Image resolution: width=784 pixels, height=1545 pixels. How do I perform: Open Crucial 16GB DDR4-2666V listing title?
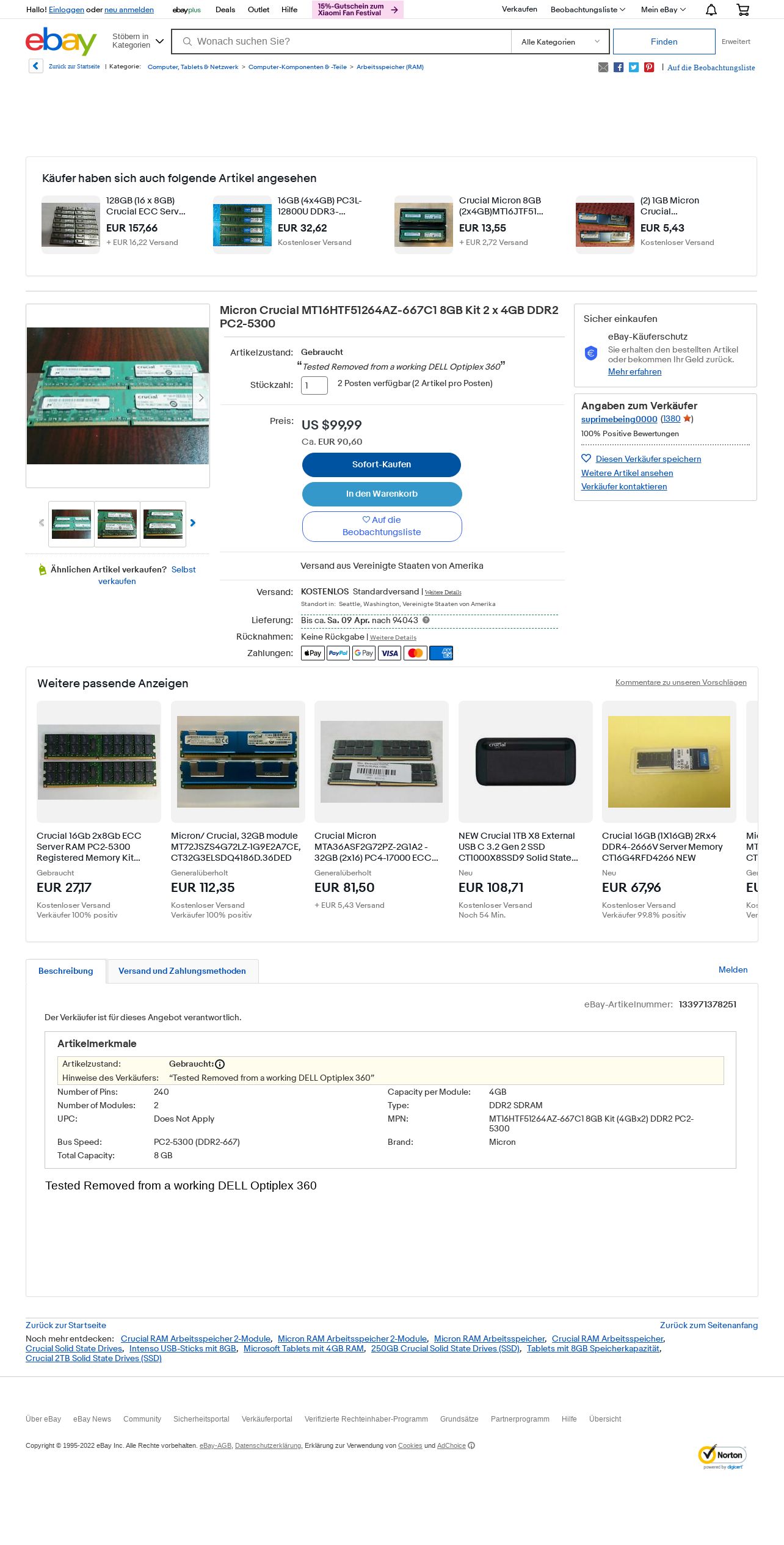point(662,847)
